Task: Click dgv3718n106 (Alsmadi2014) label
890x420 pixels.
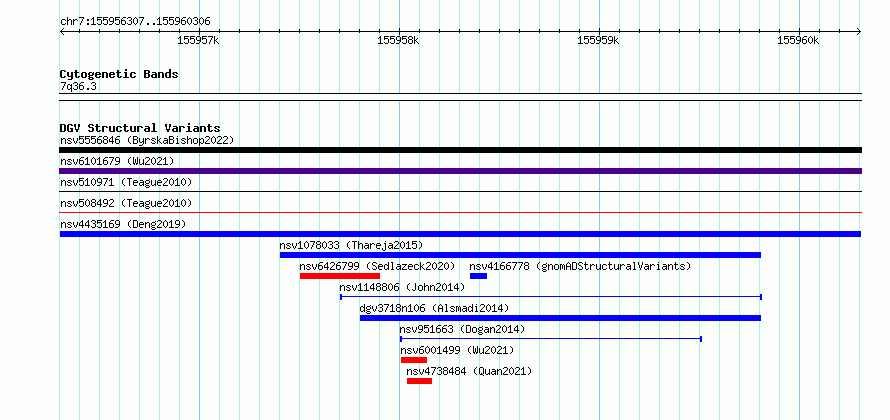Action: tap(434, 308)
